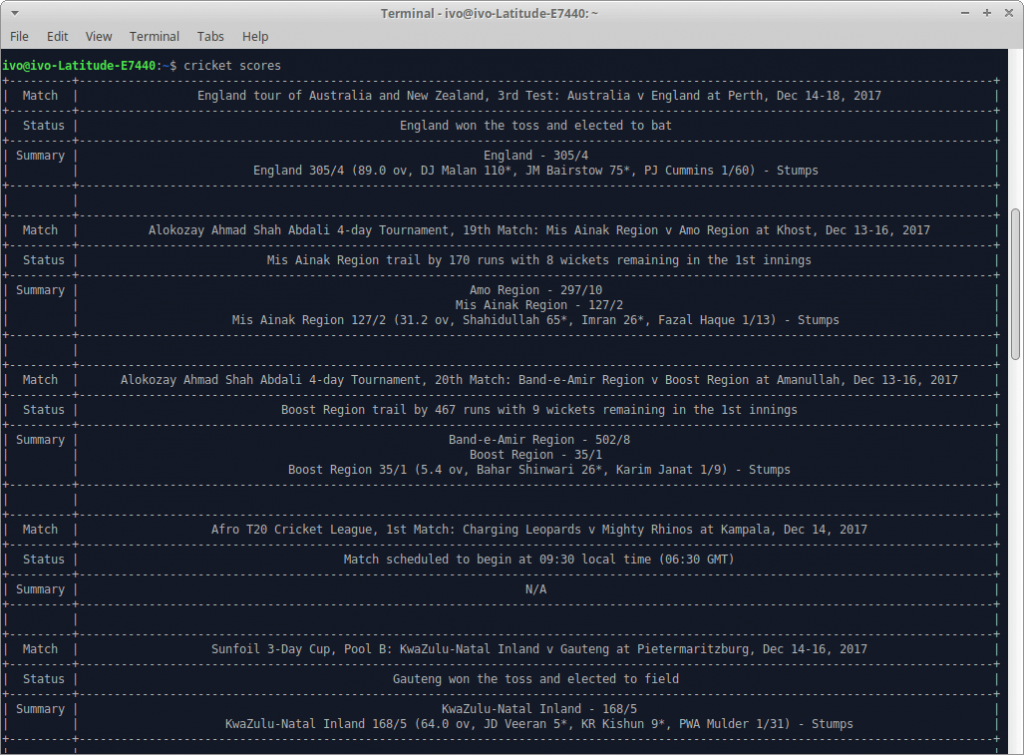The width and height of the screenshot is (1024, 755).
Task: Open the Tabs menu
Action: click(211, 36)
